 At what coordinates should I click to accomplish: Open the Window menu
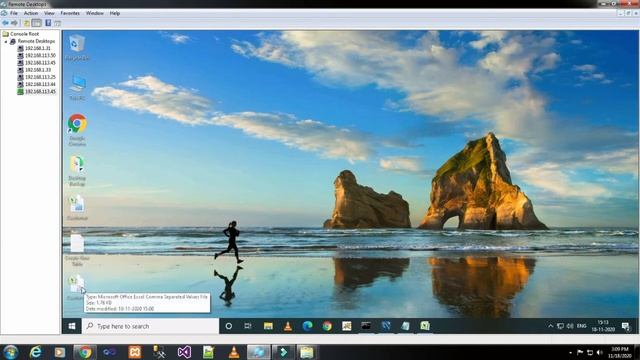[x=94, y=13]
